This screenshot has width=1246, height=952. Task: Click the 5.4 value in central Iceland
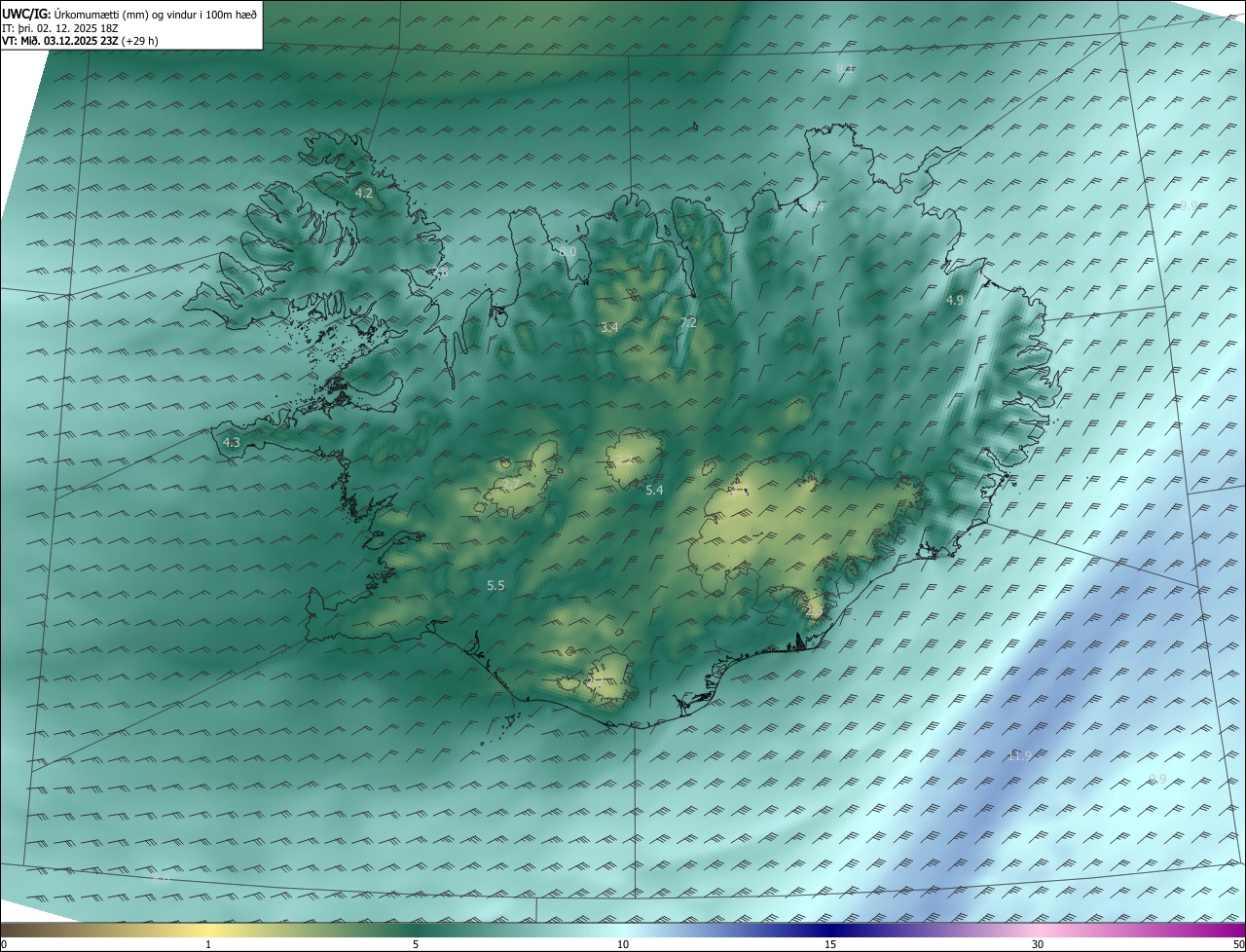pyautogui.click(x=654, y=490)
